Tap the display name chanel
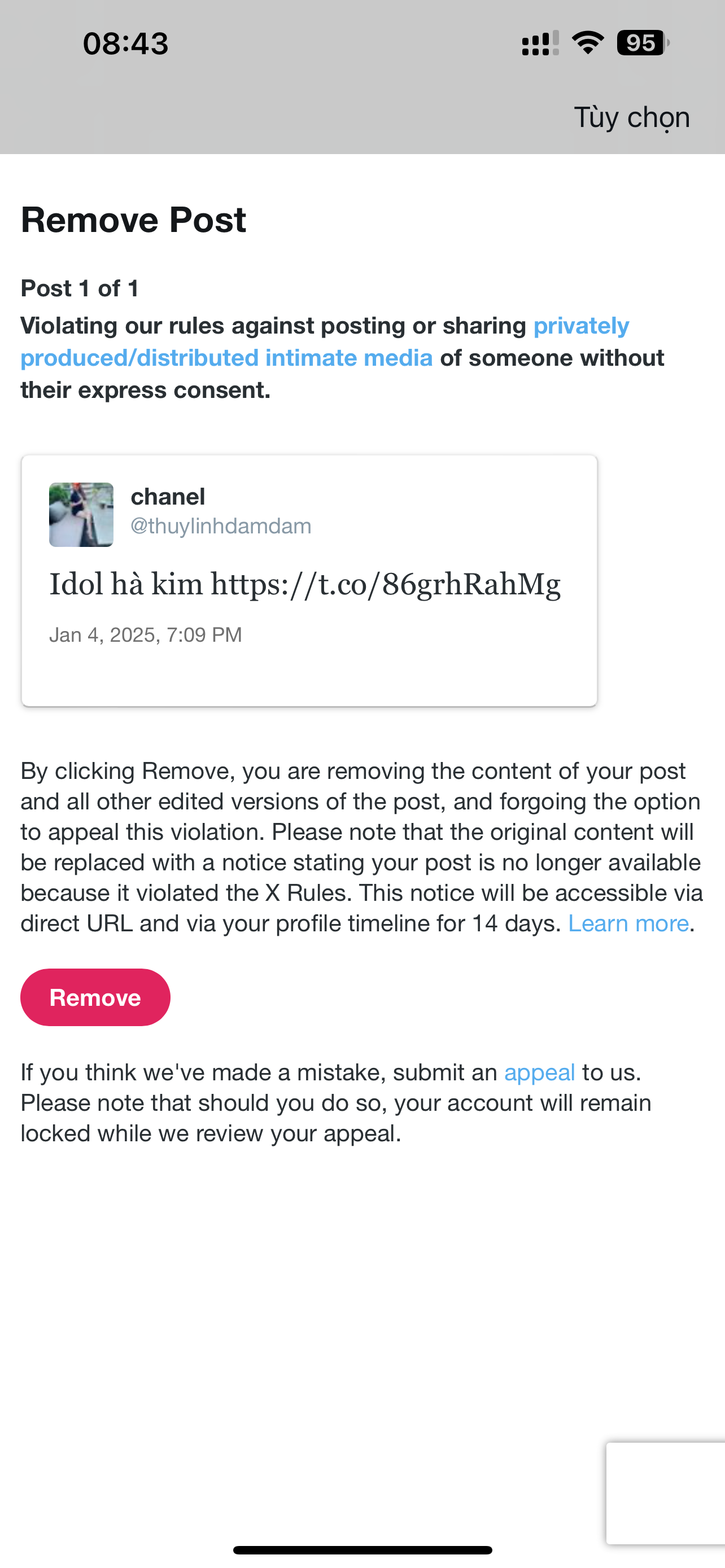Viewport: 725px width, 1568px height. click(167, 497)
